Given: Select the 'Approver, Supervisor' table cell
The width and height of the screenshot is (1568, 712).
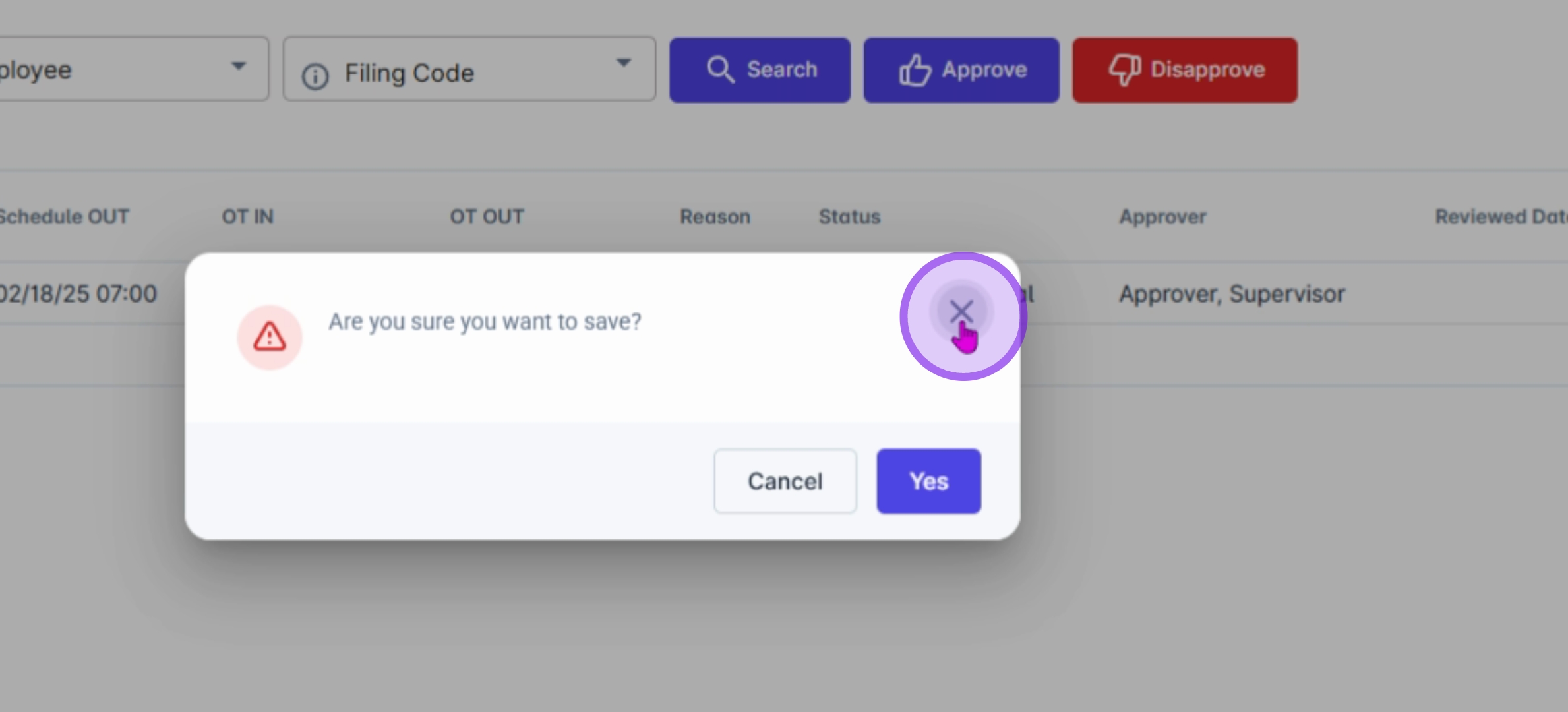Looking at the screenshot, I should (1232, 294).
